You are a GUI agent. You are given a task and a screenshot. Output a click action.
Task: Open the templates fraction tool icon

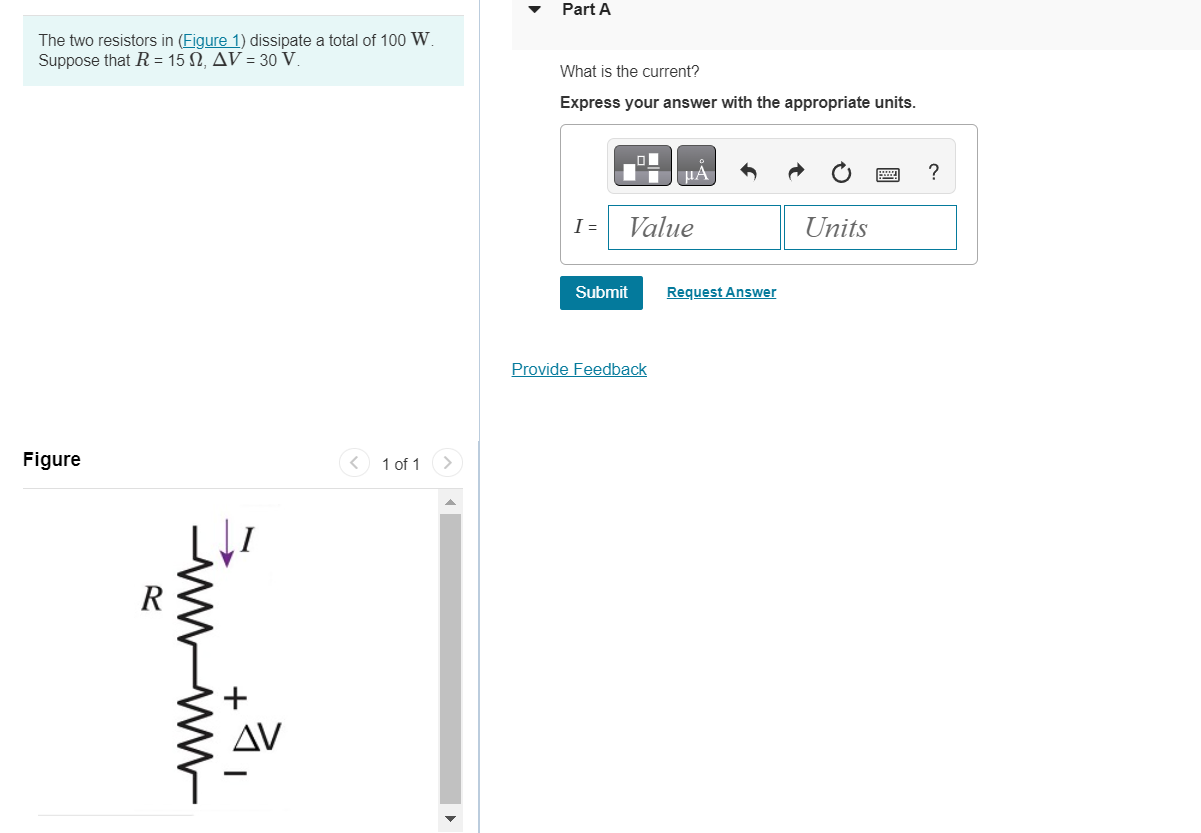click(x=641, y=166)
